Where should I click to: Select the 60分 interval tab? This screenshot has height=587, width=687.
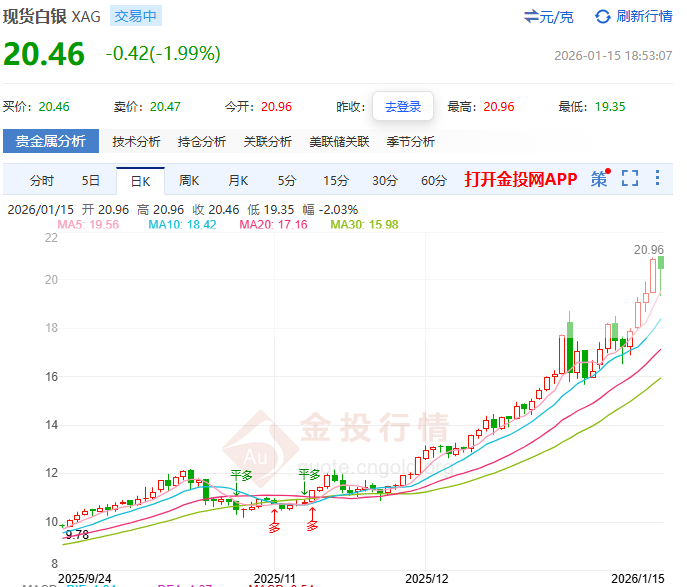(434, 181)
